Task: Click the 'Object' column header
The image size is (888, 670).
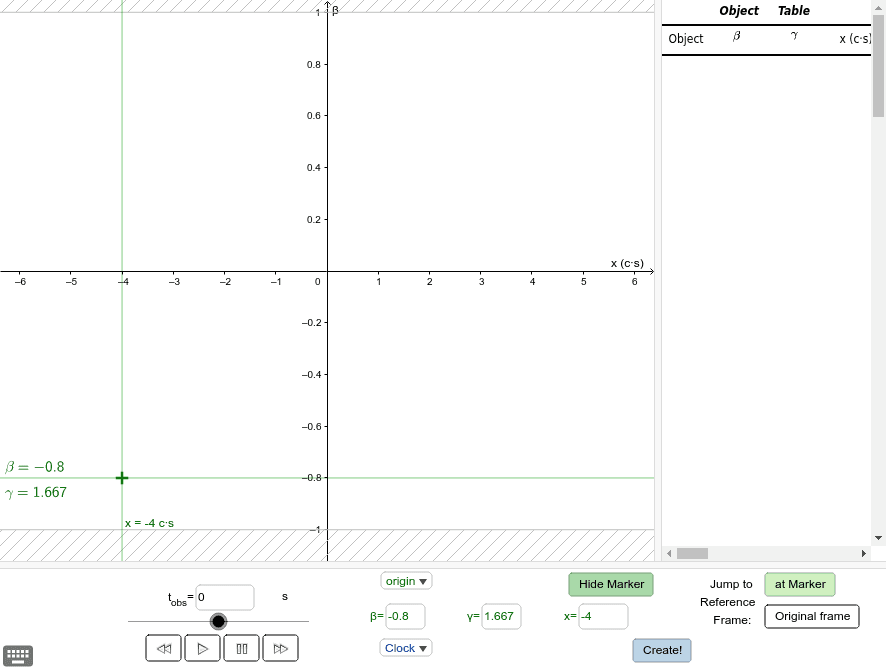Action: click(685, 39)
